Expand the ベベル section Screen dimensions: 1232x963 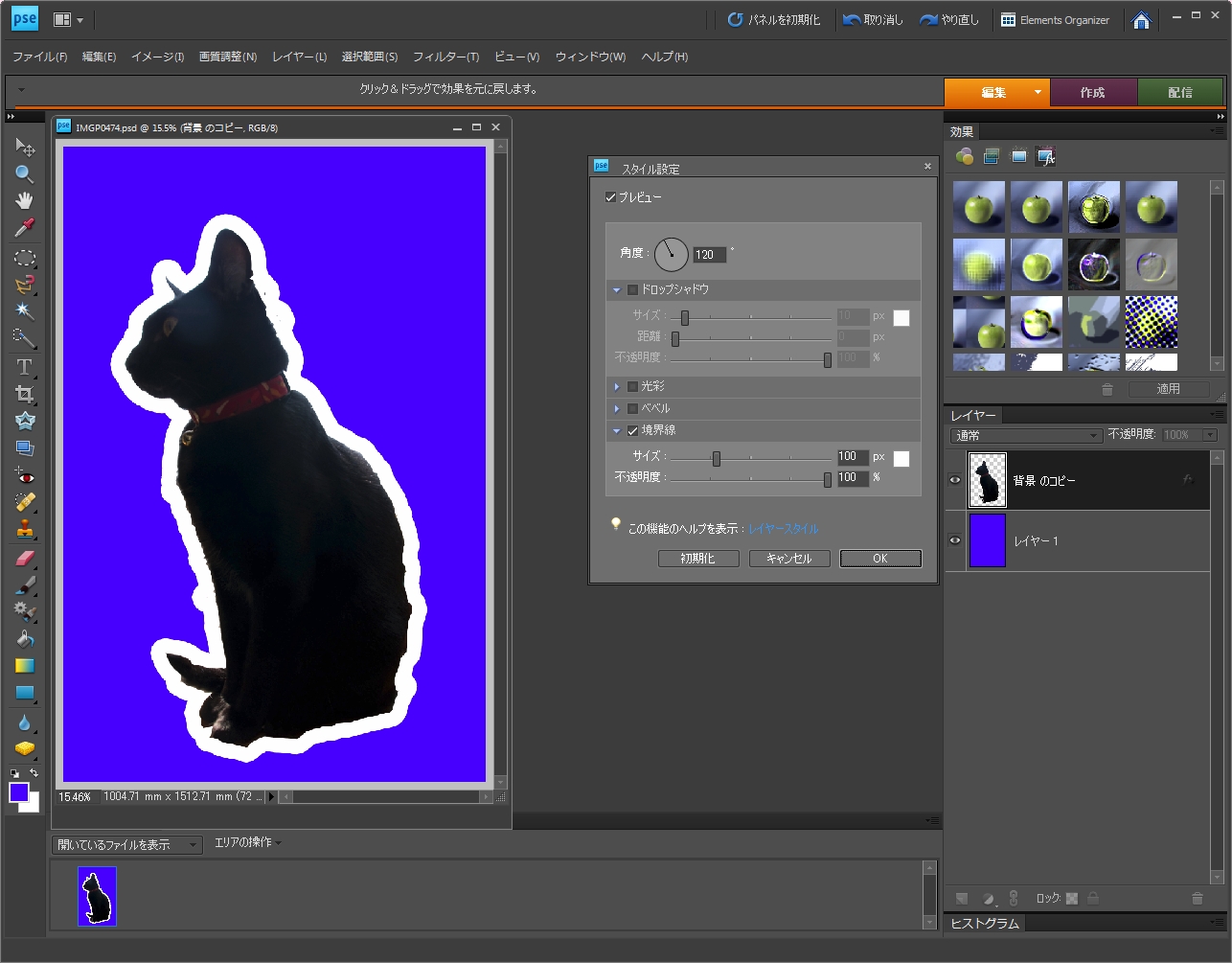tap(617, 408)
